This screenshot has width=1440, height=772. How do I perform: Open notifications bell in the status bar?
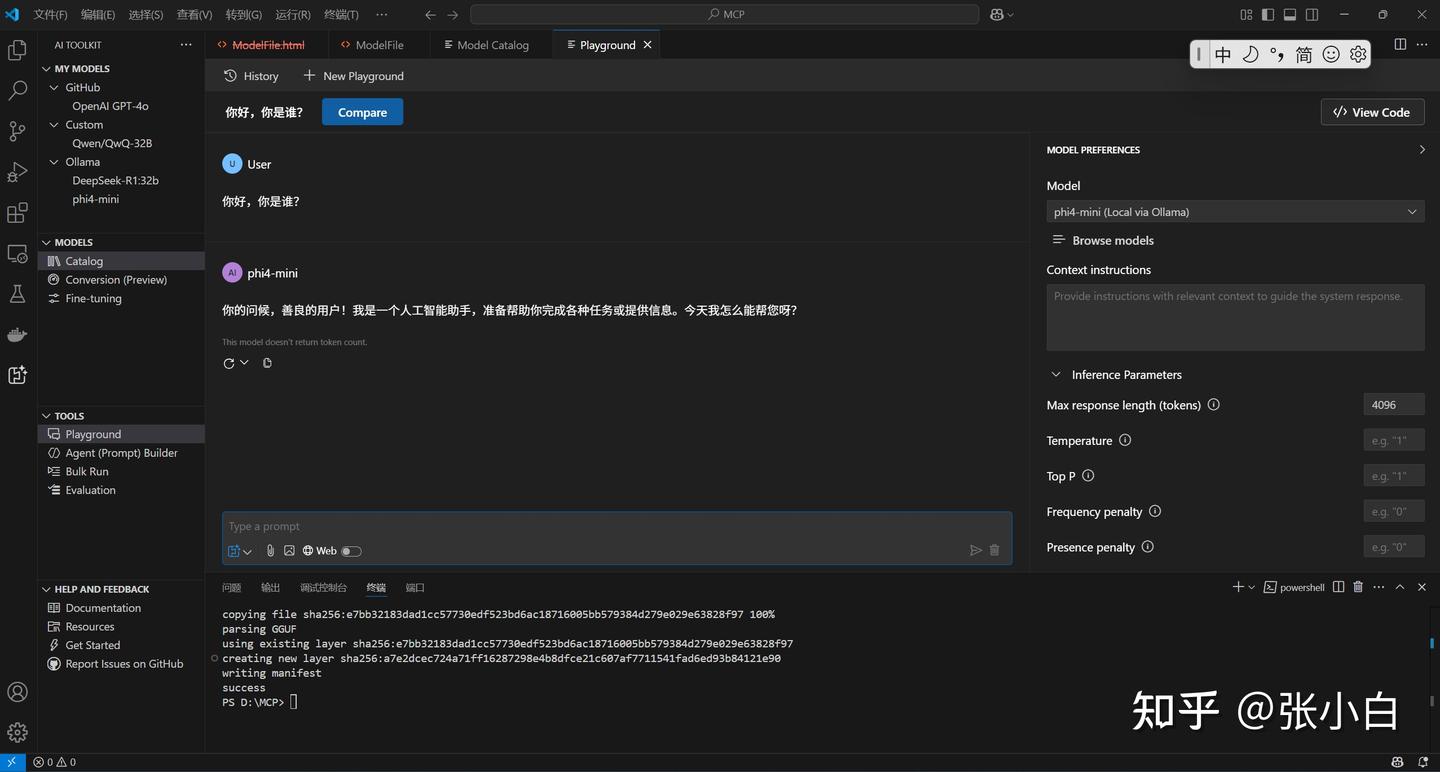(x=1423, y=762)
